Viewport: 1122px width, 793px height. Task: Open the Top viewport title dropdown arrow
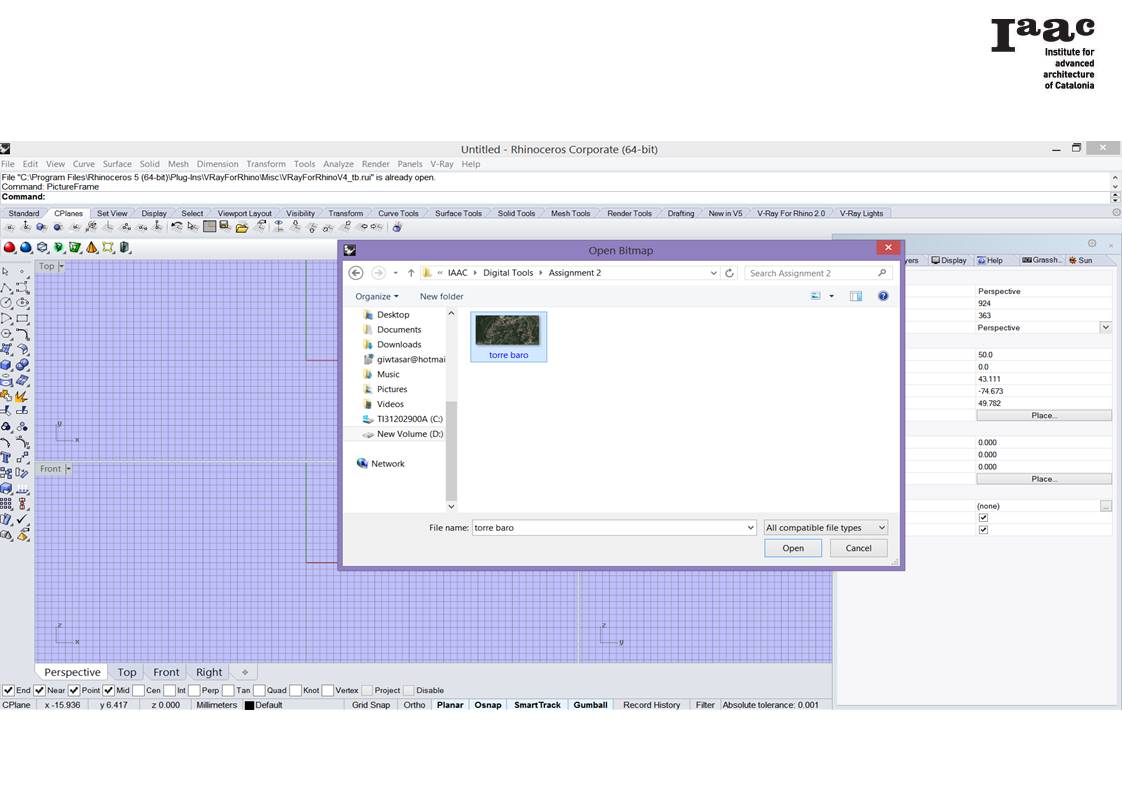click(61, 267)
